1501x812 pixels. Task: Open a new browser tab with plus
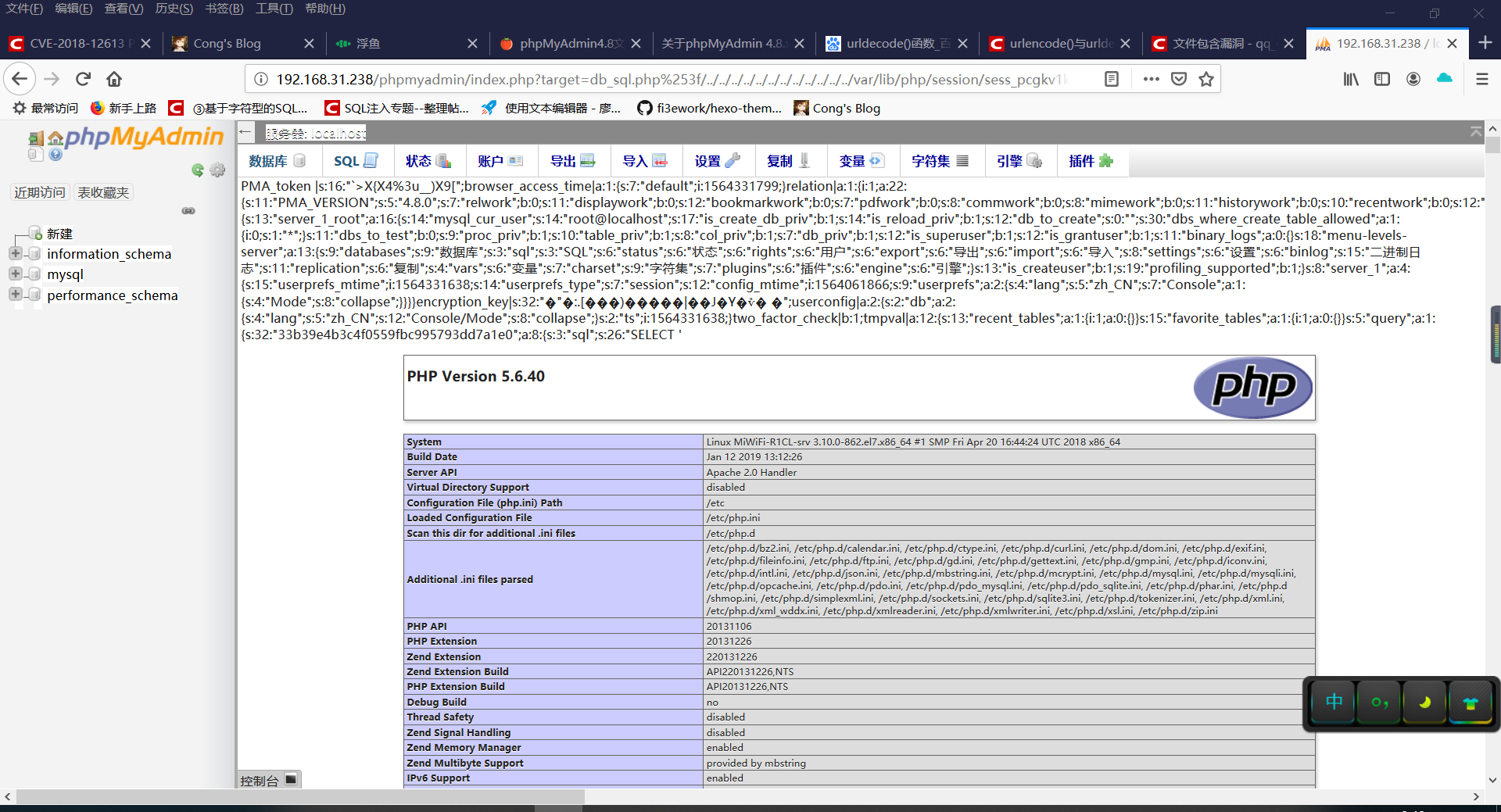point(1485,43)
